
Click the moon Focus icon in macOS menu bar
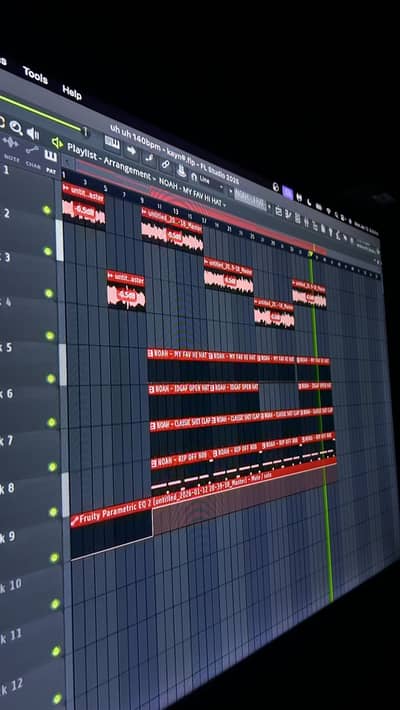click(309, 202)
